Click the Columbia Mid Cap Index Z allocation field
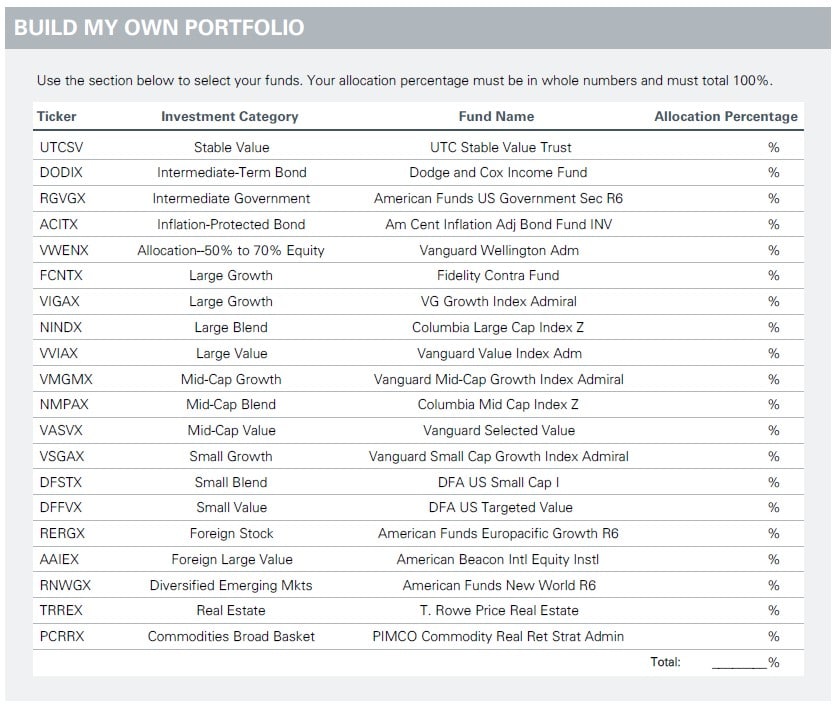The height and width of the screenshot is (708, 838). [750, 405]
